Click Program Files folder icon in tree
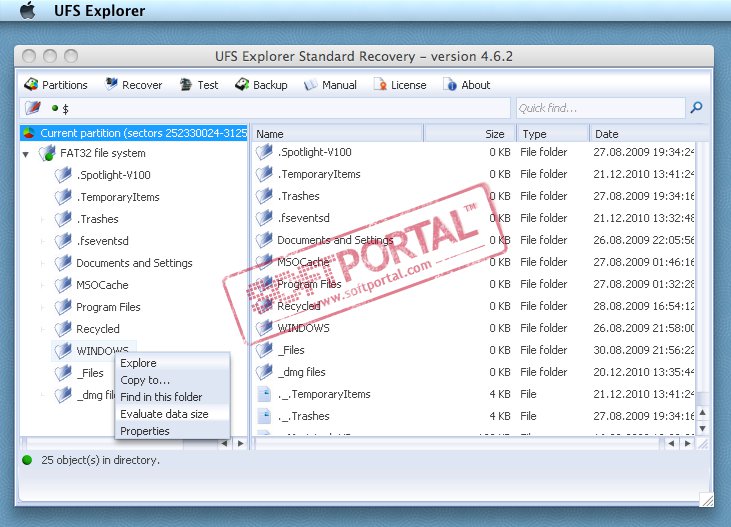Viewport: 731px width, 527px height. tap(63, 306)
